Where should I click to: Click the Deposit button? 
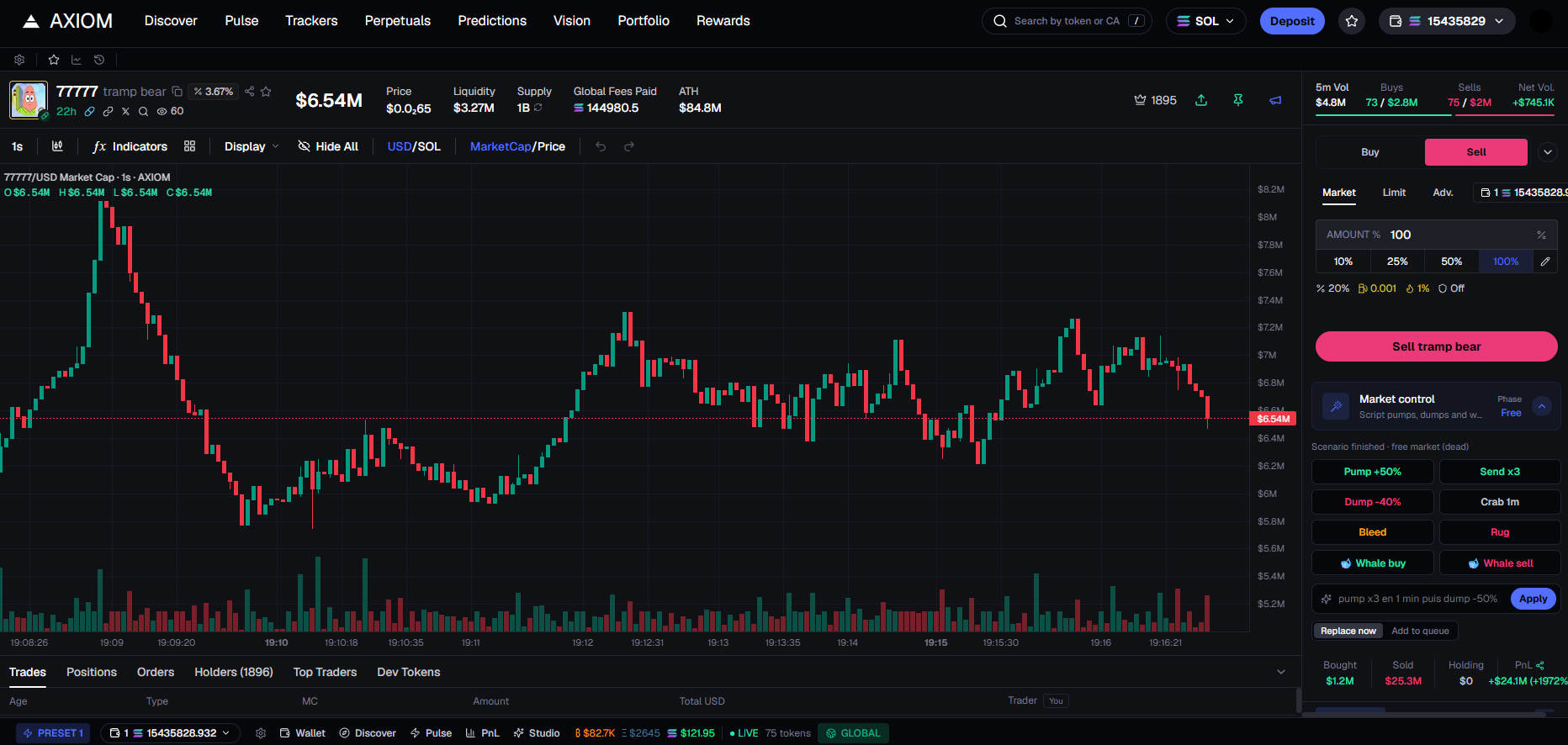click(x=1292, y=21)
